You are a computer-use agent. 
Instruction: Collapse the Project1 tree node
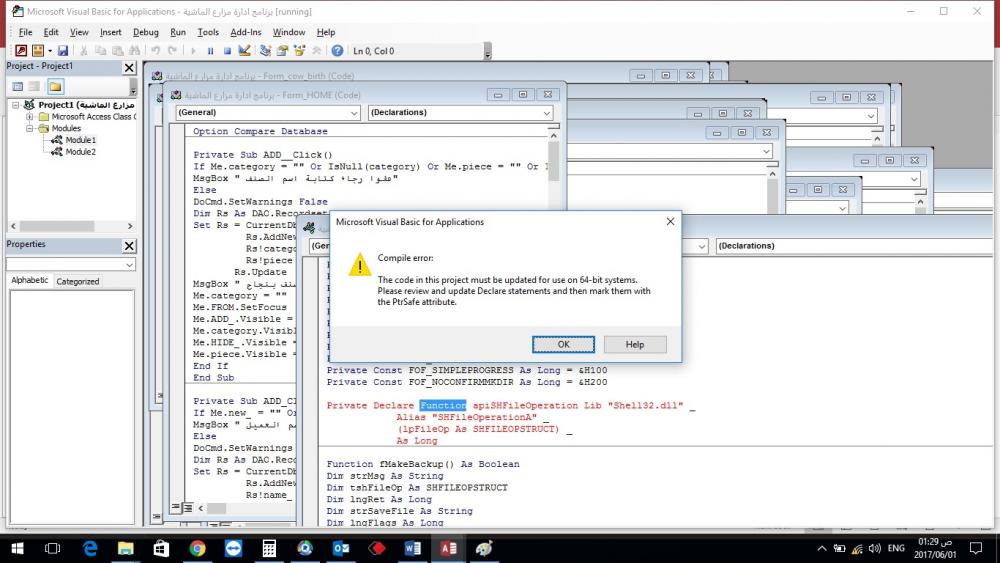[x=15, y=105]
